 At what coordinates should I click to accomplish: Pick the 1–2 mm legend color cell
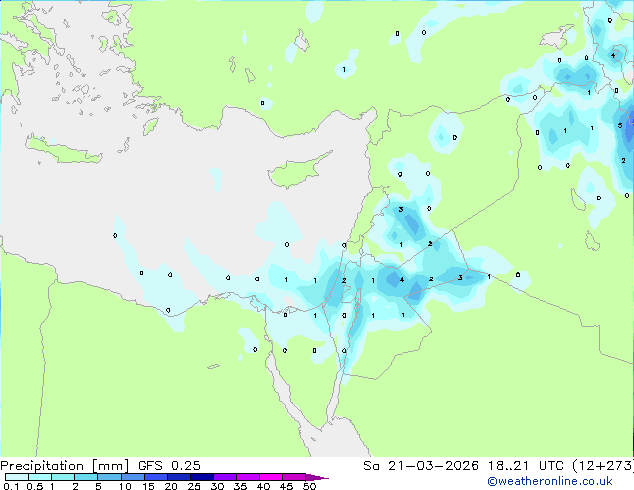(63, 477)
